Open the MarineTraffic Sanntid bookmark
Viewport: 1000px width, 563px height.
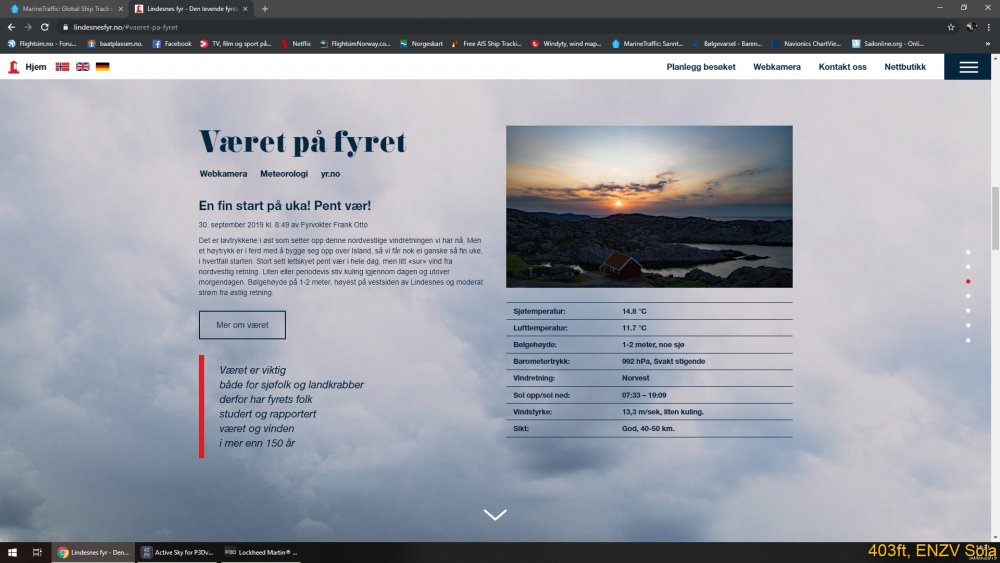pos(647,44)
